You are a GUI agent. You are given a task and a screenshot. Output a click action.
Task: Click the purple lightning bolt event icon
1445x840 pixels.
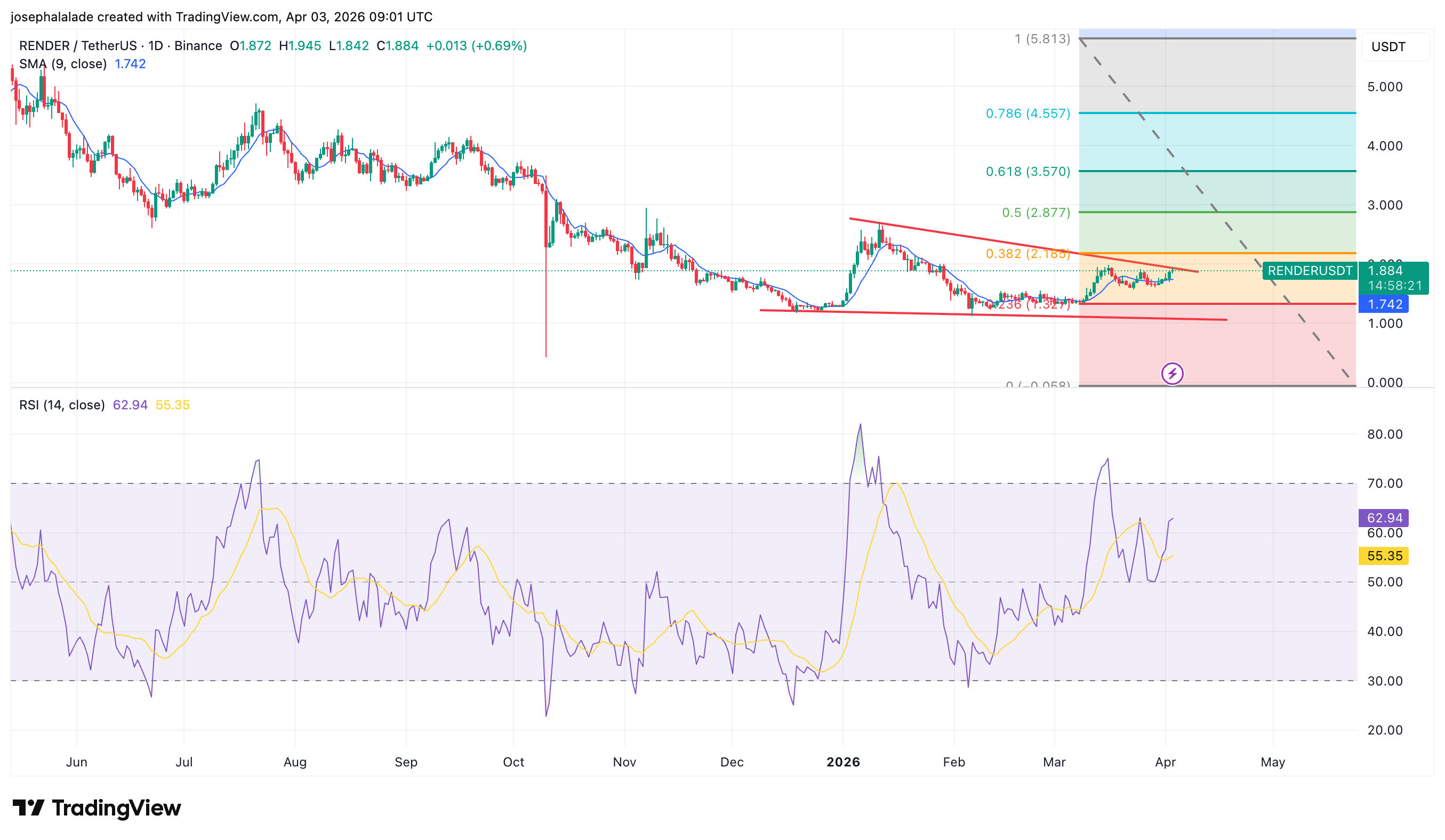(x=1171, y=374)
